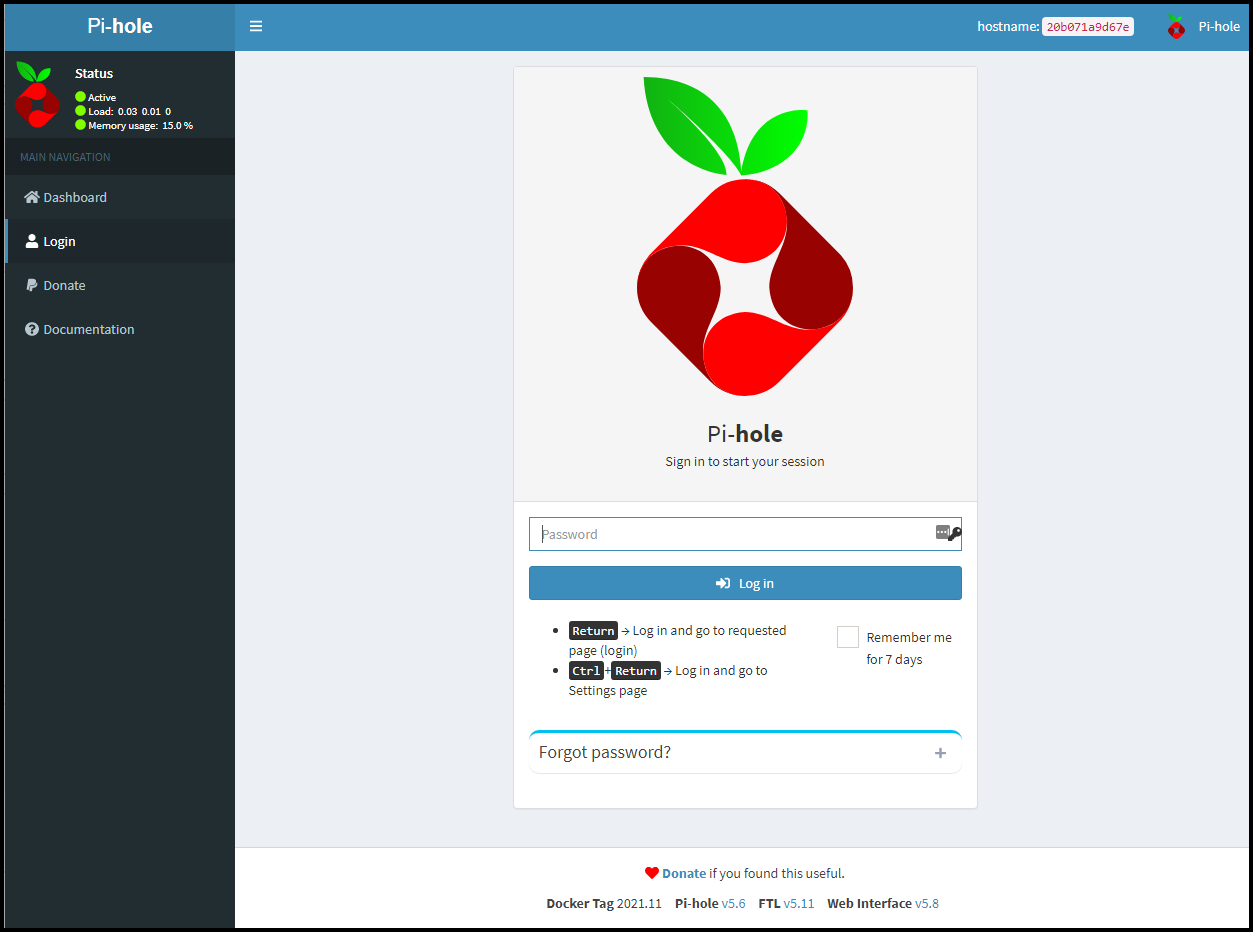Open the Donate link in the footer
Screen dimensions: 1253x932
(683, 873)
